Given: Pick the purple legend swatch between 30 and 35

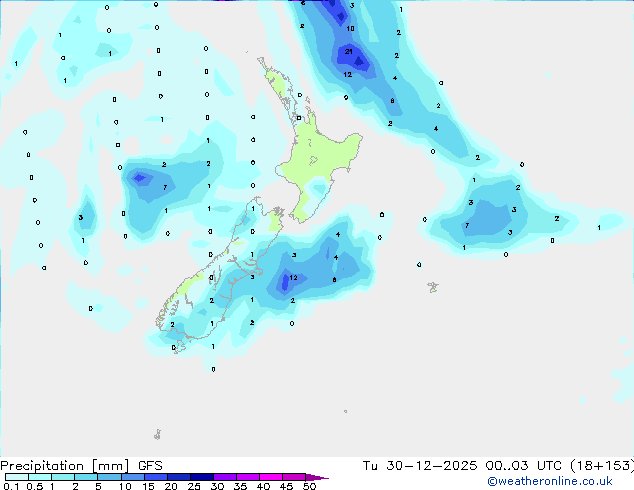Looking at the screenshot, I should [224, 477].
